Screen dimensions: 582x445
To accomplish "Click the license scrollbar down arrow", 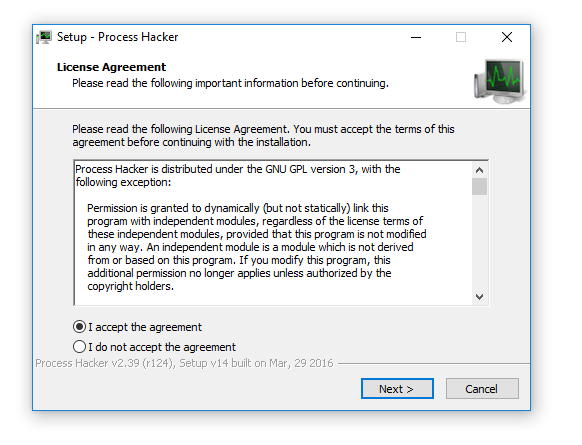I will (x=480, y=297).
